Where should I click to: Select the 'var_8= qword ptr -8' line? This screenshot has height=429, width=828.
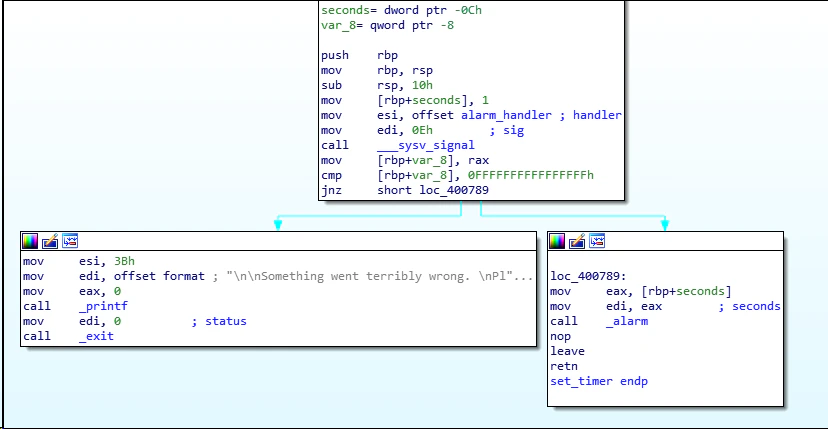388,25
